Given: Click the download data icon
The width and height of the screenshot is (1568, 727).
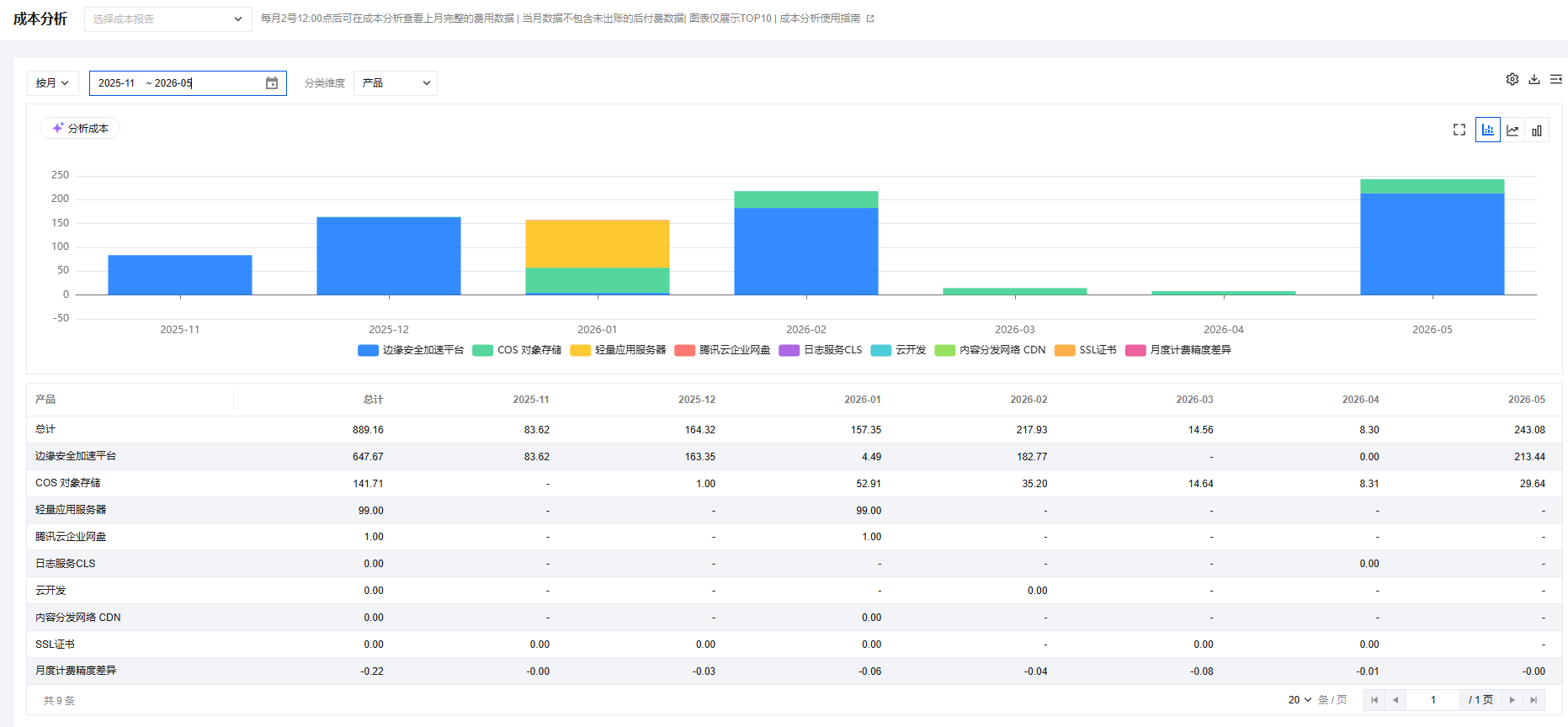Looking at the screenshot, I should [1534, 79].
